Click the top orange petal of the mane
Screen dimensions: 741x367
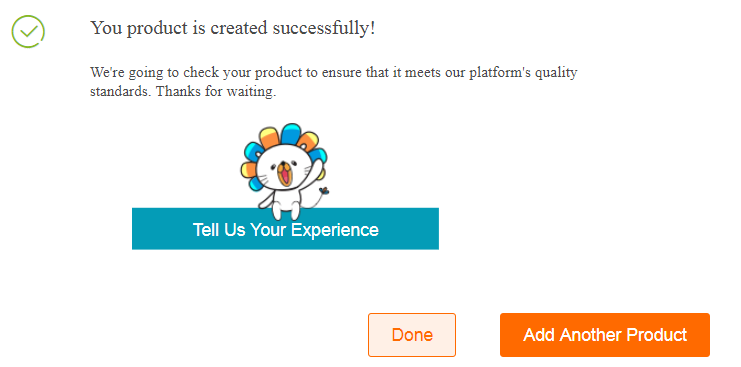coord(271,138)
